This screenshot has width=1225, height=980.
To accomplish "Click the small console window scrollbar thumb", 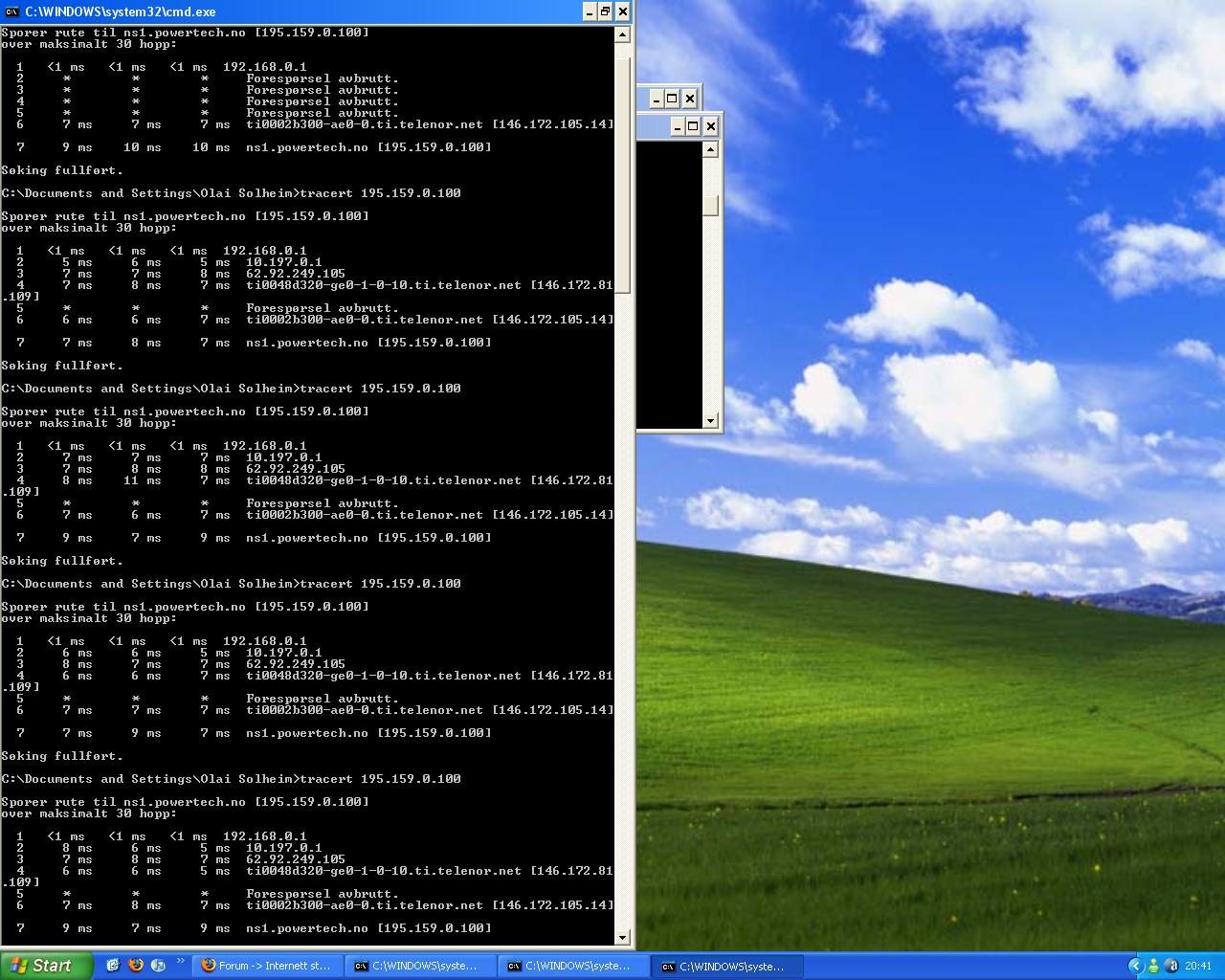I will point(710,206).
